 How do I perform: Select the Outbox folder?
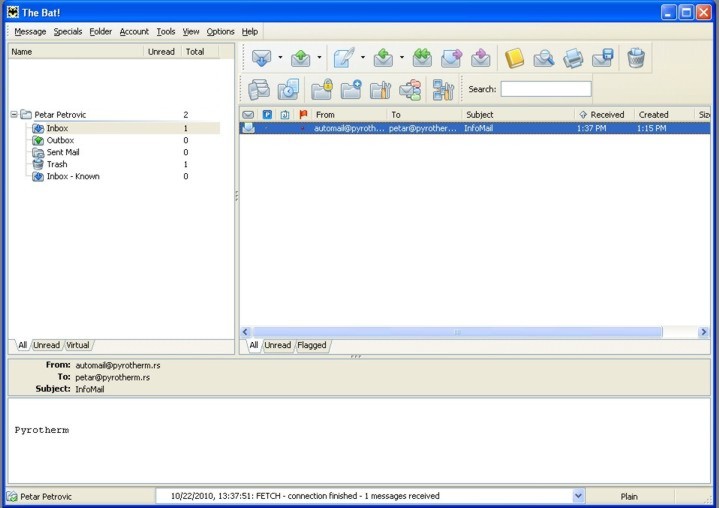(x=61, y=140)
